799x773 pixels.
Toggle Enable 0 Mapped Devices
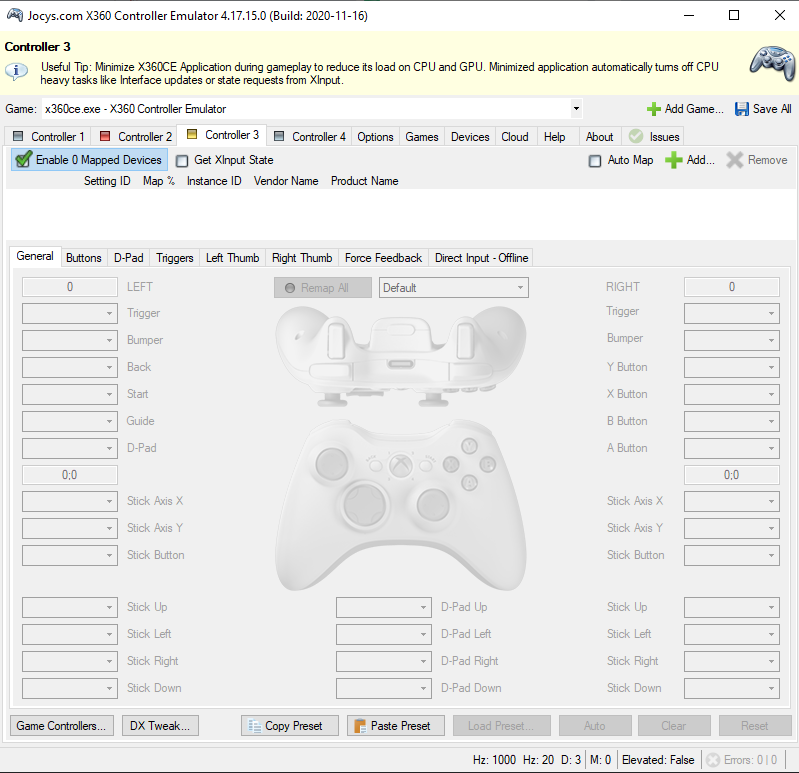(89, 159)
